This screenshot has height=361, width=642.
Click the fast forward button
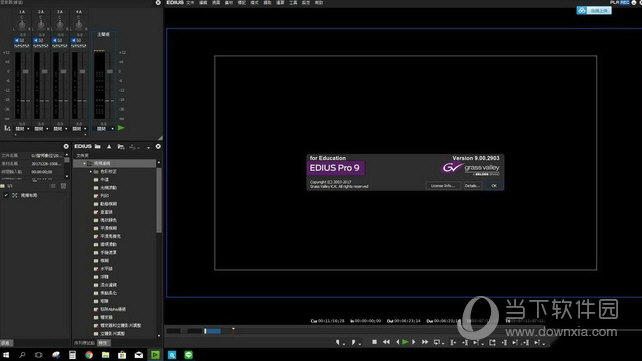(425, 342)
